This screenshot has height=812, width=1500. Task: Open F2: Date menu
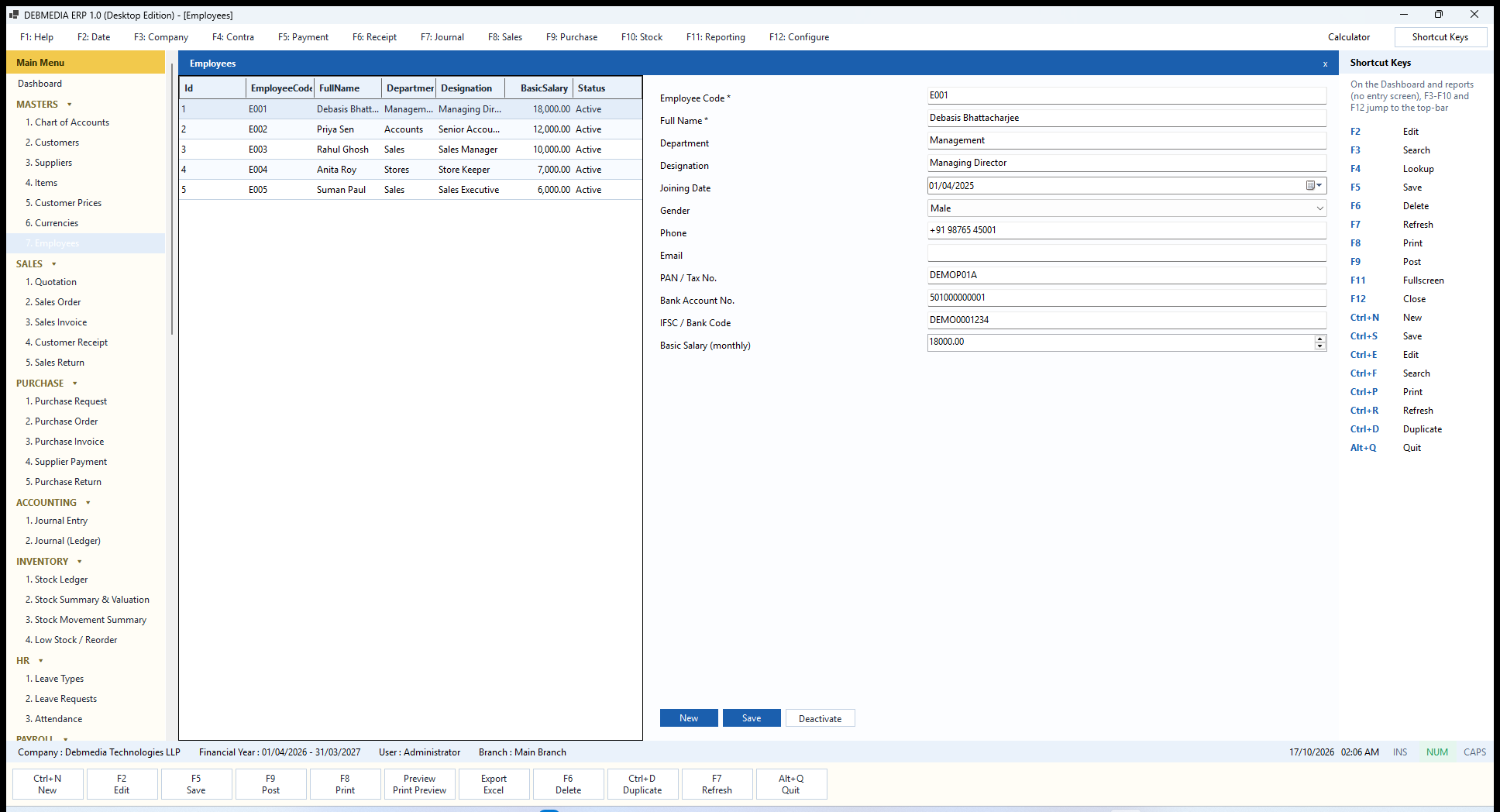point(94,37)
